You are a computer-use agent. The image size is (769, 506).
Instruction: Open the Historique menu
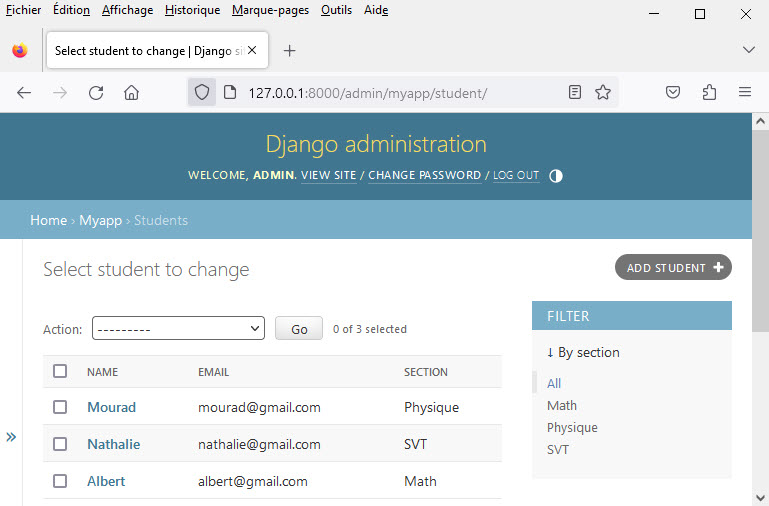pyautogui.click(x=192, y=10)
